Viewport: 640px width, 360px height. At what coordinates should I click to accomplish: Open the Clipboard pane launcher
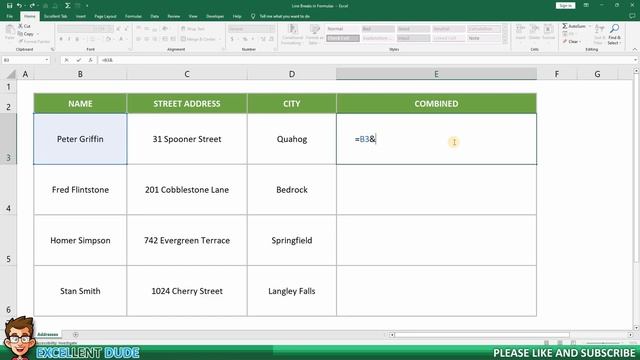(52, 49)
